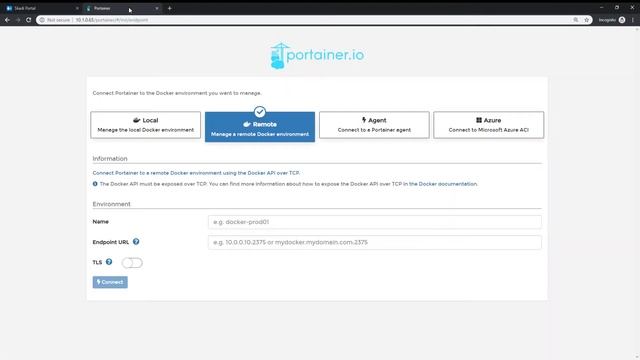Click the portainer.io logo
This screenshot has width=640, height=360.
click(317, 56)
